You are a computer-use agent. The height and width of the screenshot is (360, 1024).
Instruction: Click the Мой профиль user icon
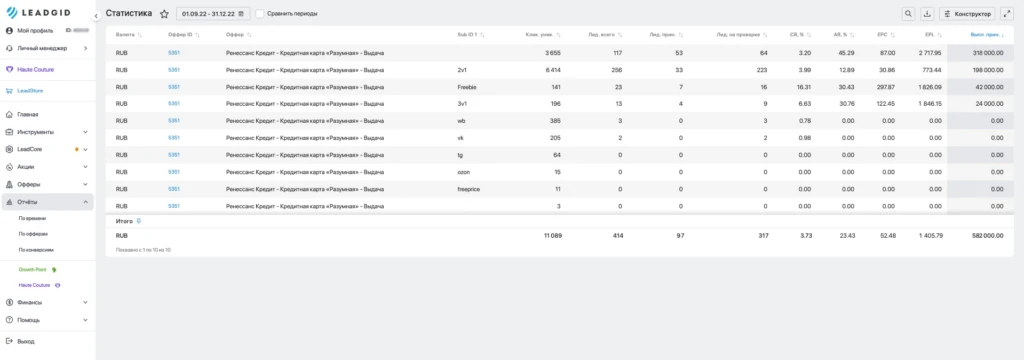[x=9, y=31]
